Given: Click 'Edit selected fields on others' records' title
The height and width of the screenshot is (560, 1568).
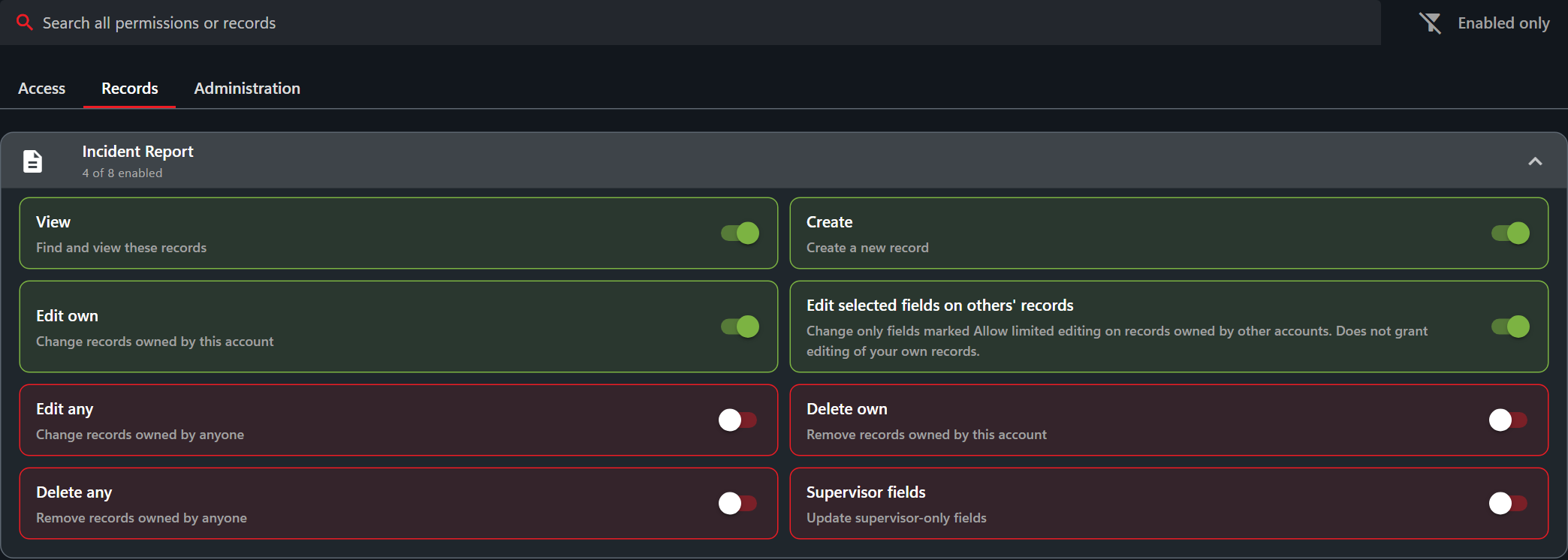Looking at the screenshot, I should [x=940, y=306].
